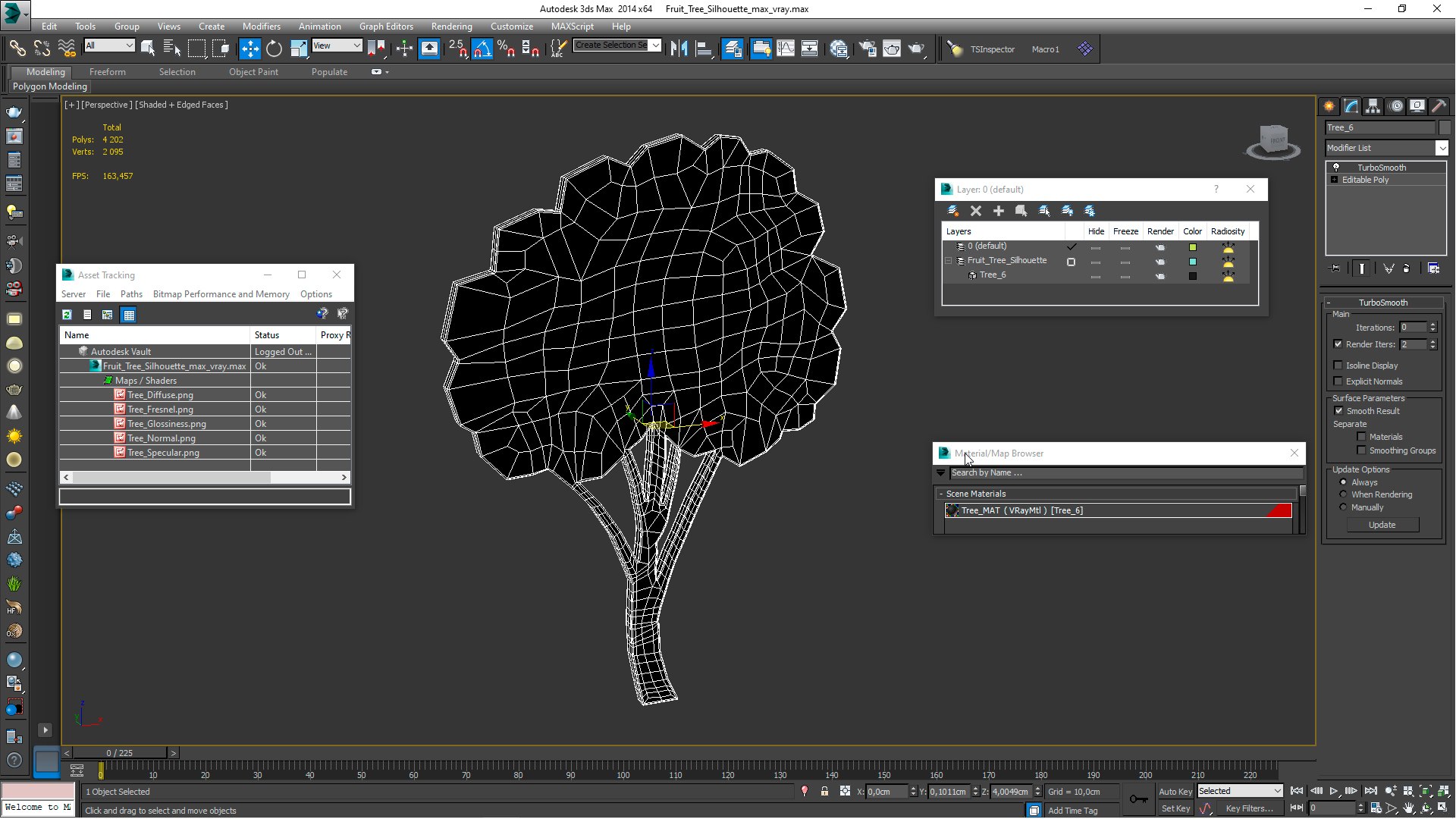Click the 0 (default) layer color swatch
The image size is (1456, 819).
pyautogui.click(x=1192, y=247)
